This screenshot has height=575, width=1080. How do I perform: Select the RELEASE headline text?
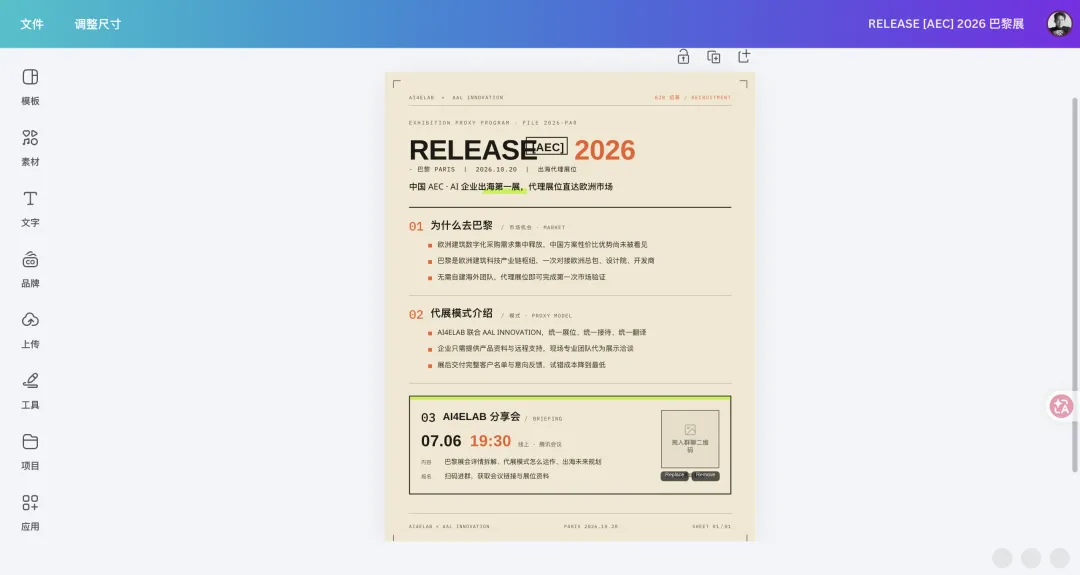(x=472, y=150)
